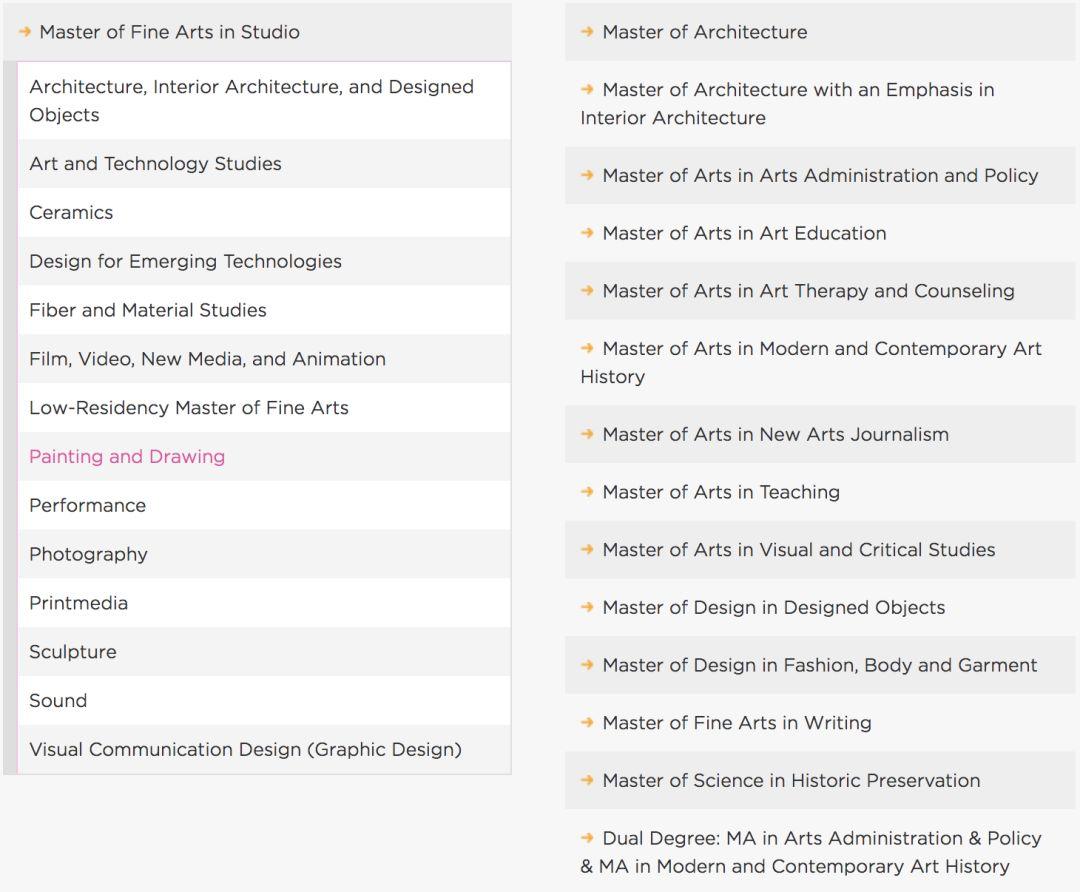Click arrow icon beside Master of Design in Designed Objects
This screenshot has height=892, width=1080.
coord(587,607)
